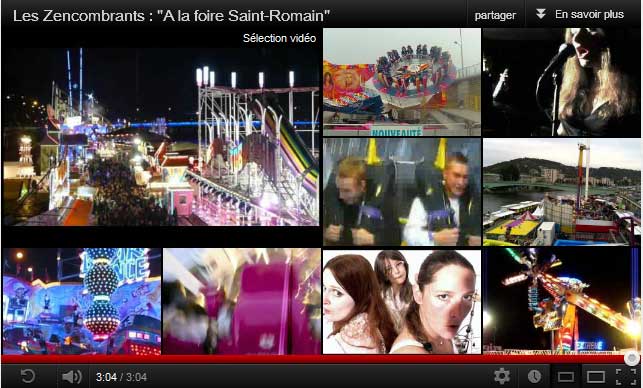Open the settings gear menu
The height and width of the screenshot is (388, 643).
502,376
